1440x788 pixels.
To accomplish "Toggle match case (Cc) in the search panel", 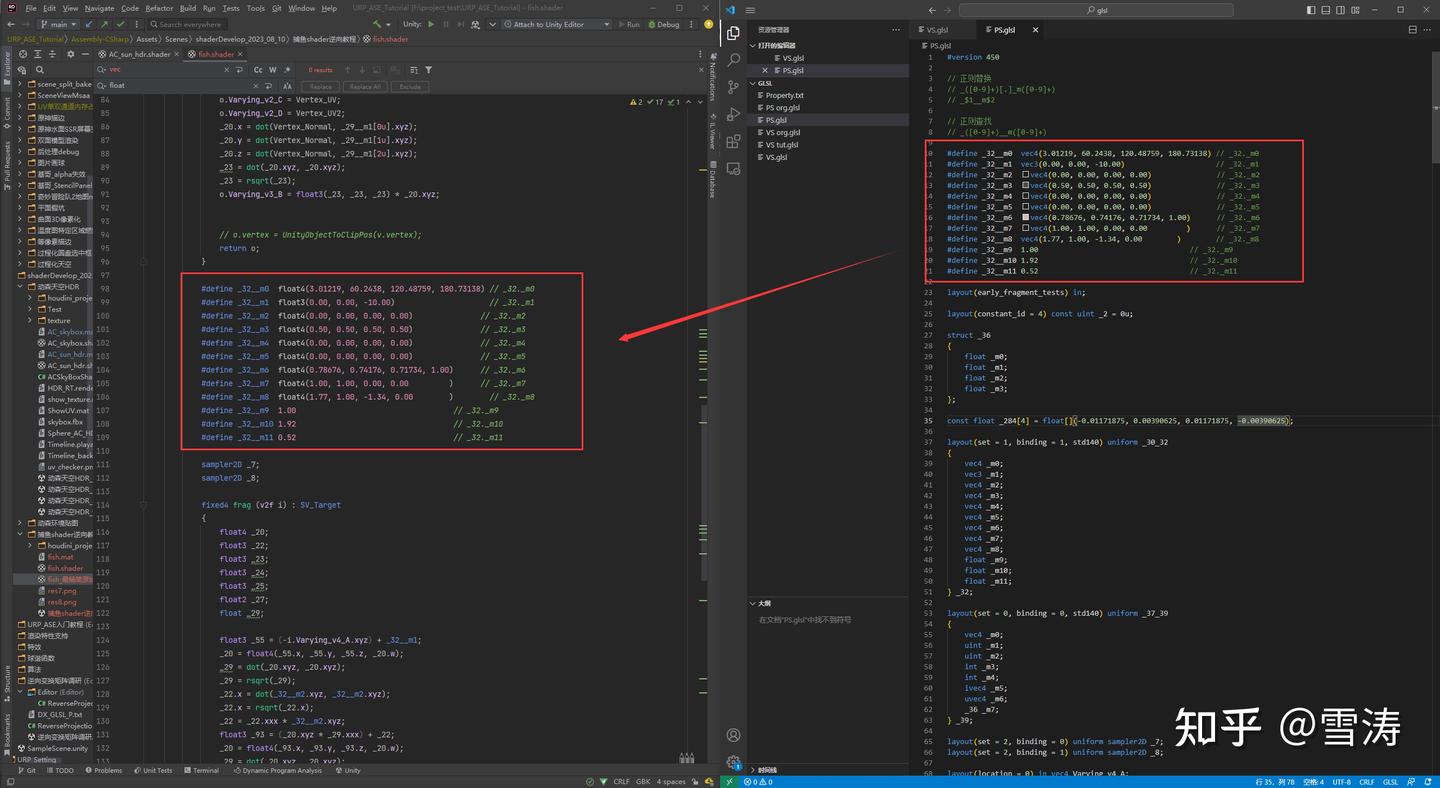I will coord(258,69).
